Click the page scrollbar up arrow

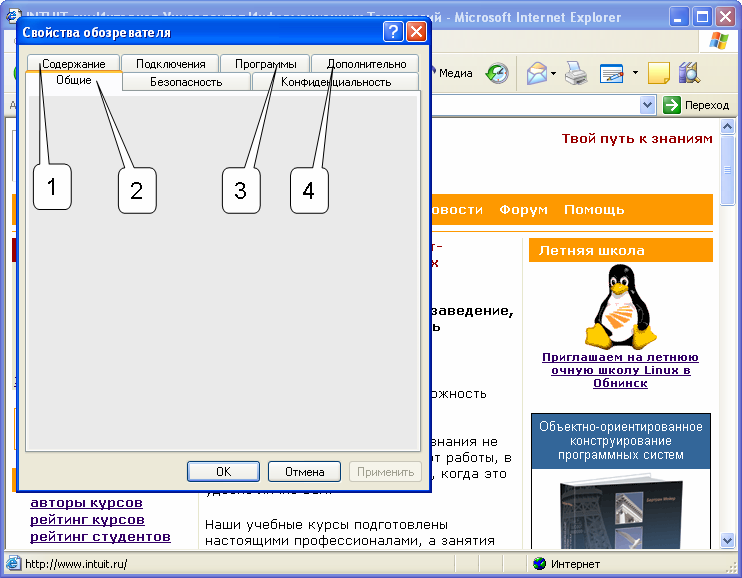727,126
